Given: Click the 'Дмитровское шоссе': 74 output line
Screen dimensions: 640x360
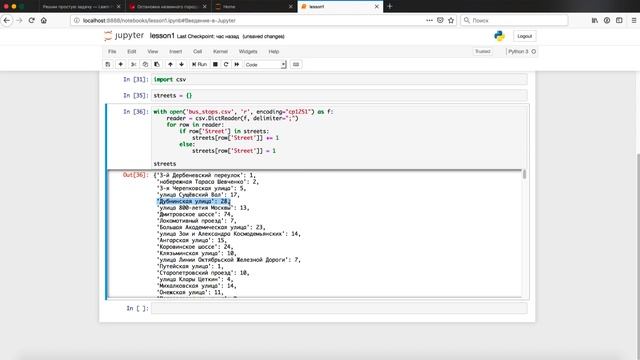Looking at the screenshot, I should (195, 214).
